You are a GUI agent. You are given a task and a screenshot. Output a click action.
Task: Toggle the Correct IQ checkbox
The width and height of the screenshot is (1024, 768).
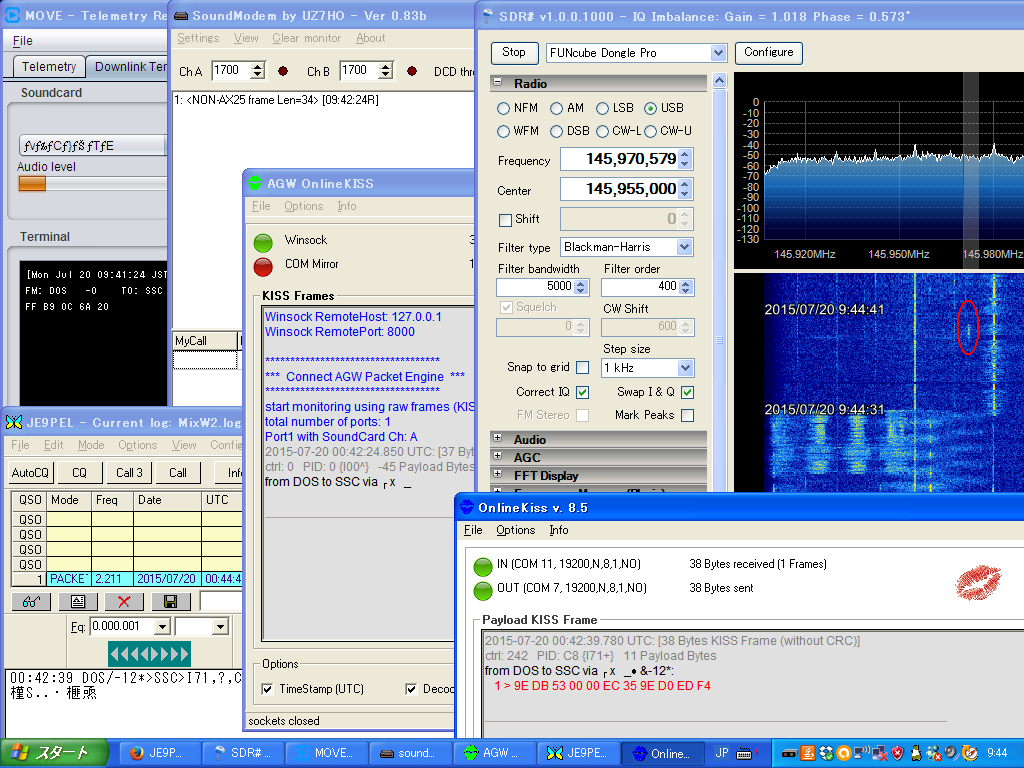point(583,392)
